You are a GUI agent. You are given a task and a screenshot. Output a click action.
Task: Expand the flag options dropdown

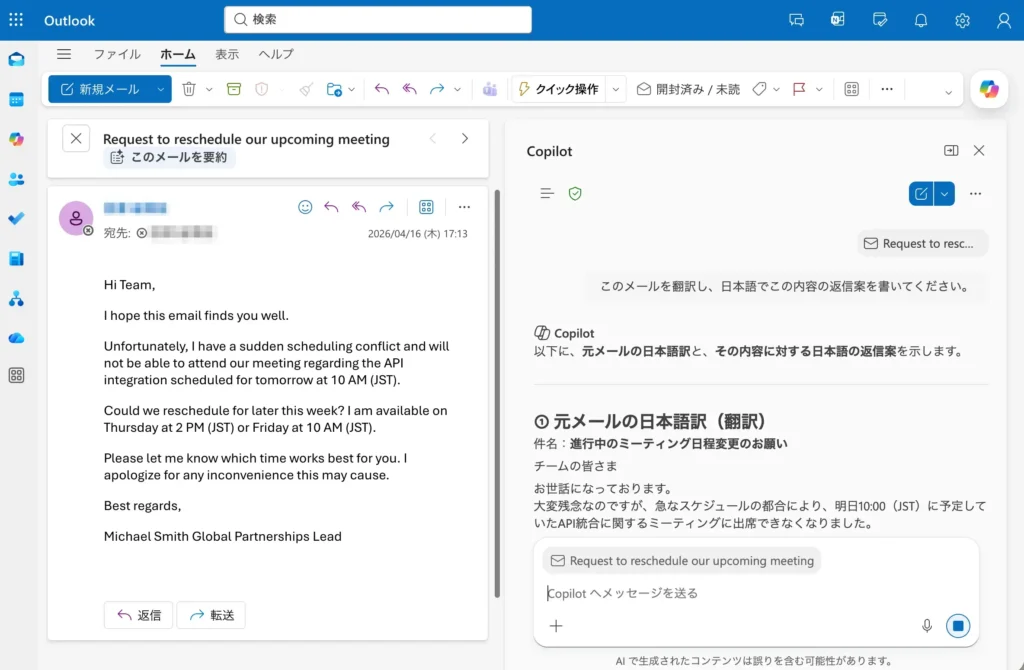(819, 89)
